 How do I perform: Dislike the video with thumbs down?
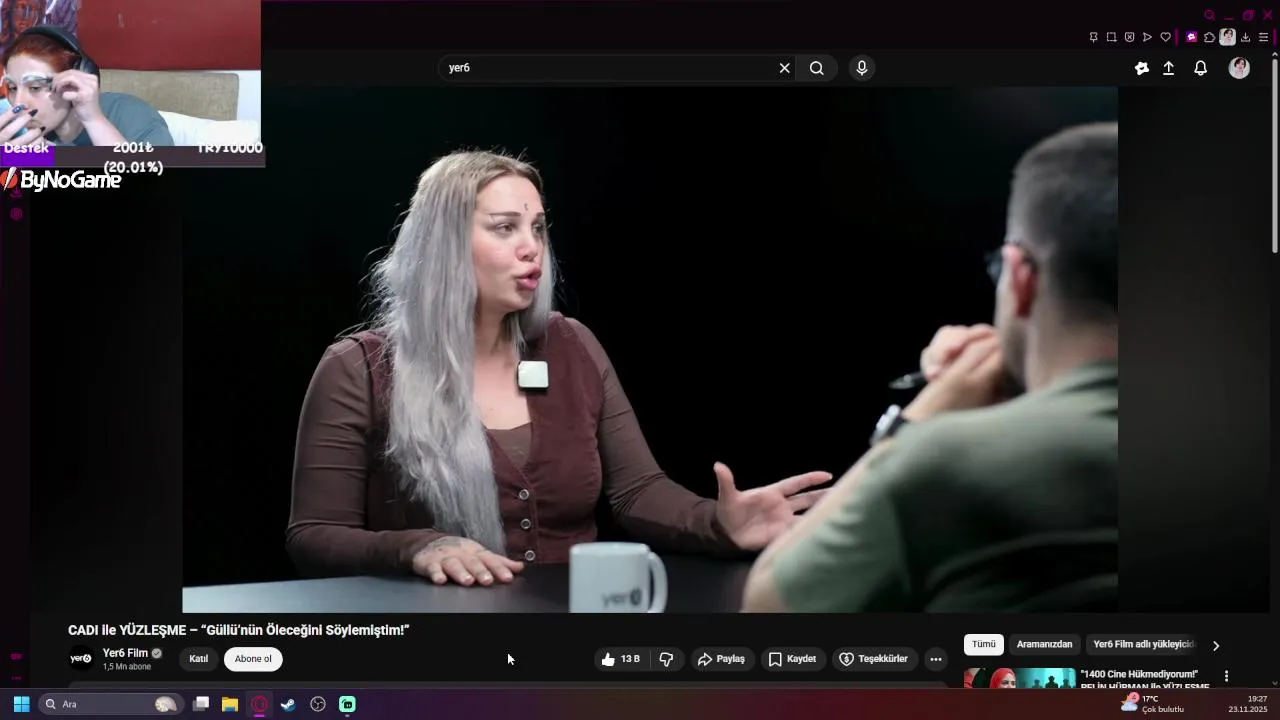point(666,659)
